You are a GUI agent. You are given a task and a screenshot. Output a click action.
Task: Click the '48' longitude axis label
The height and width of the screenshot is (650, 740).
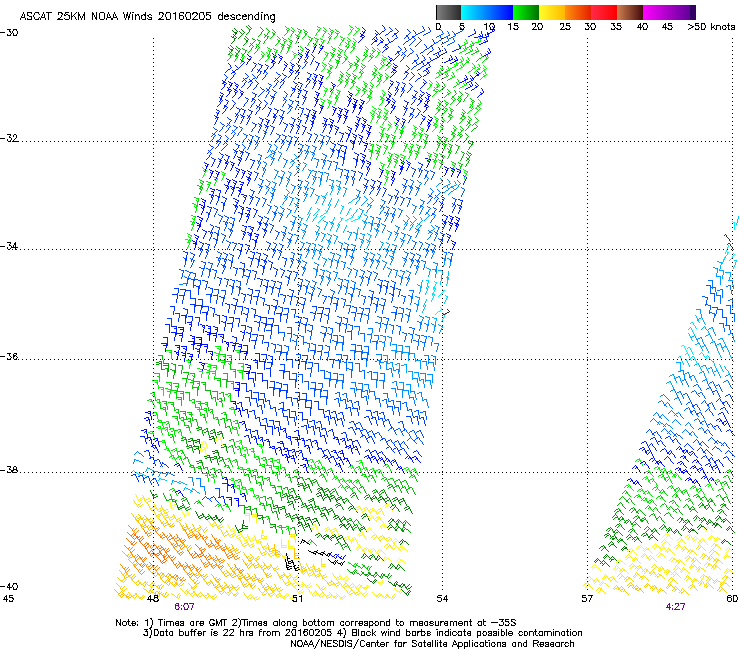coord(152,599)
